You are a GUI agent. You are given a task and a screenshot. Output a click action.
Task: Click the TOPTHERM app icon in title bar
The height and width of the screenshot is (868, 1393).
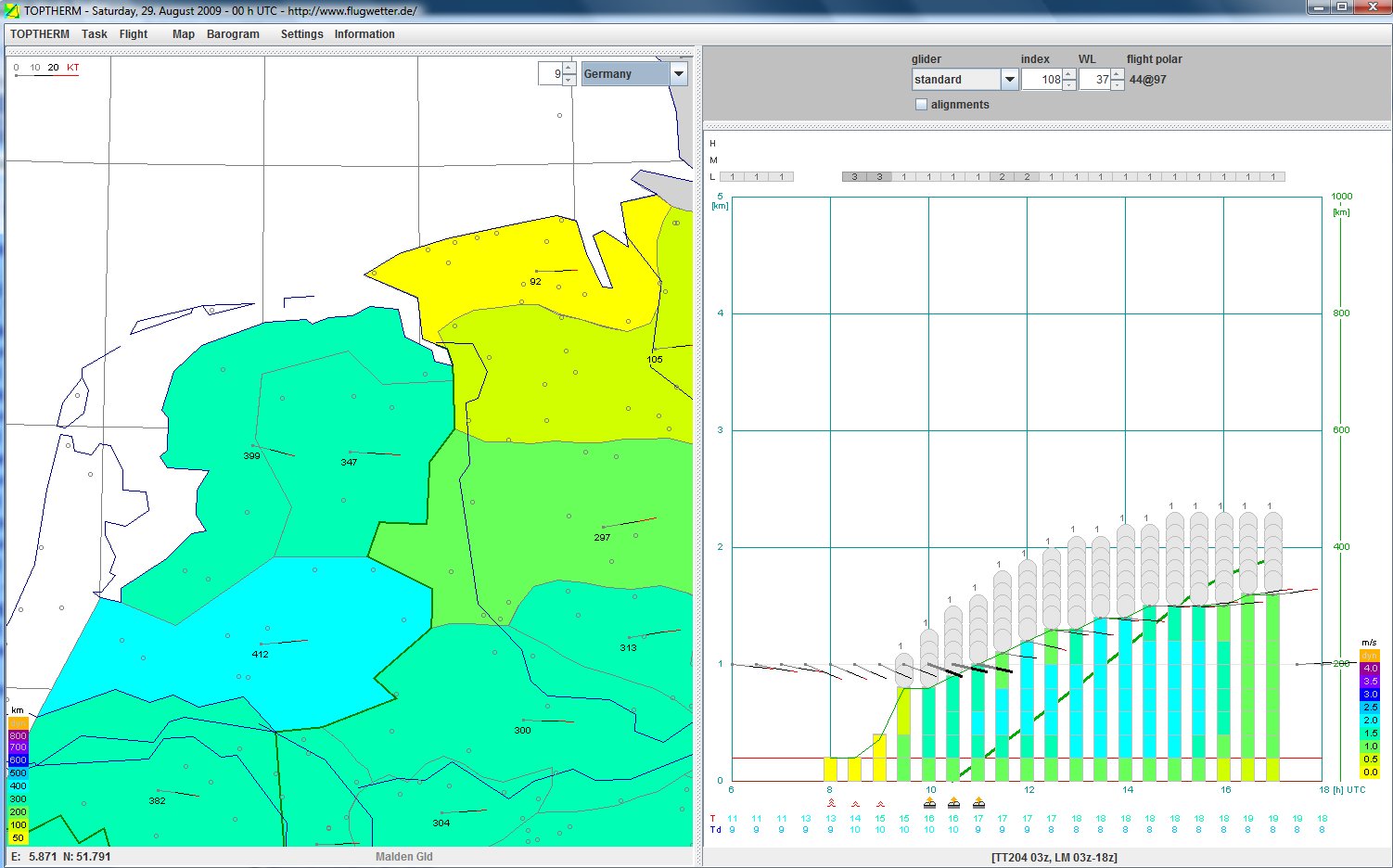pyautogui.click(x=13, y=10)
